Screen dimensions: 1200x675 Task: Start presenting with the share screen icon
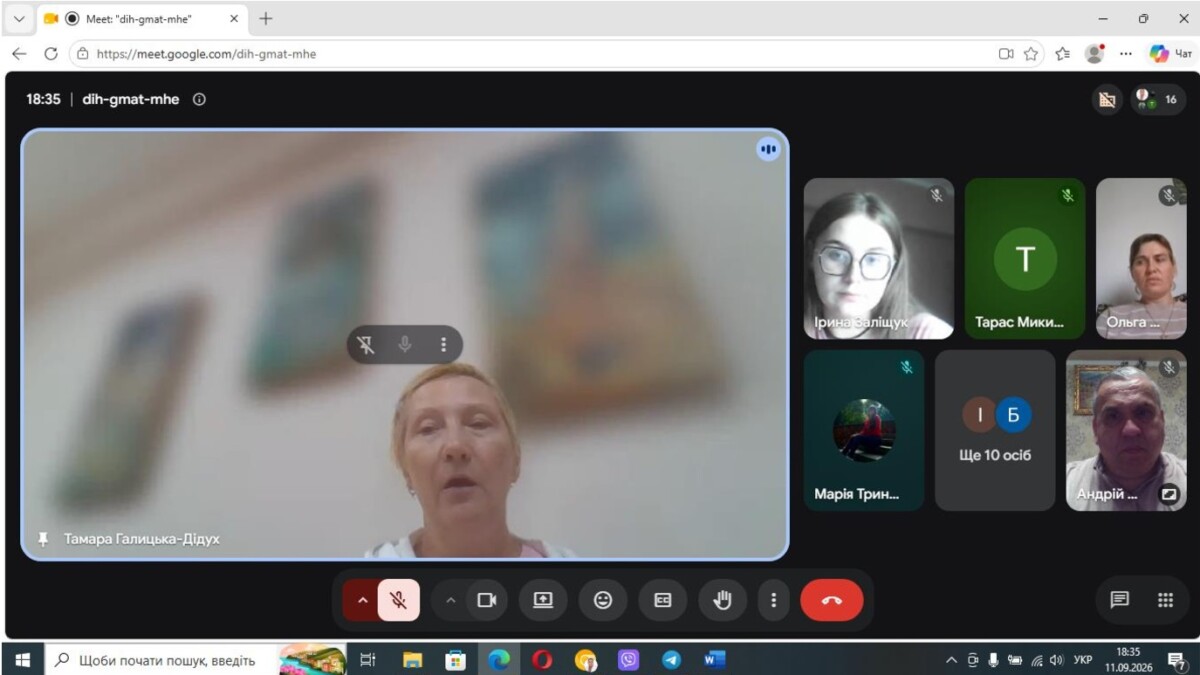click(x=543, y=600)
